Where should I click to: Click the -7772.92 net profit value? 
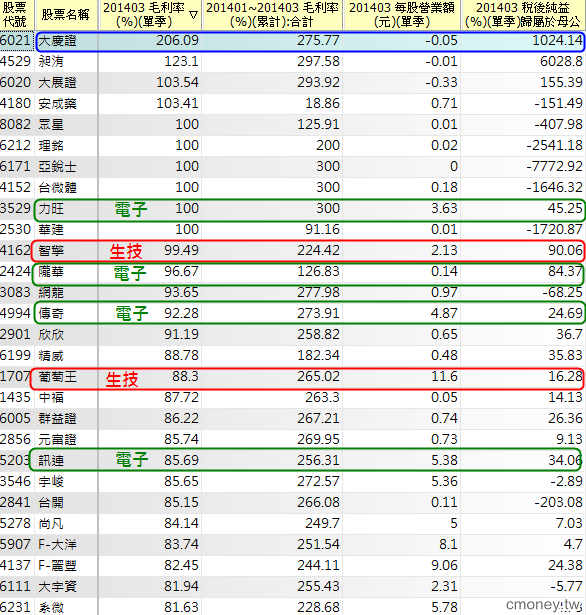(x=555, y=166)
